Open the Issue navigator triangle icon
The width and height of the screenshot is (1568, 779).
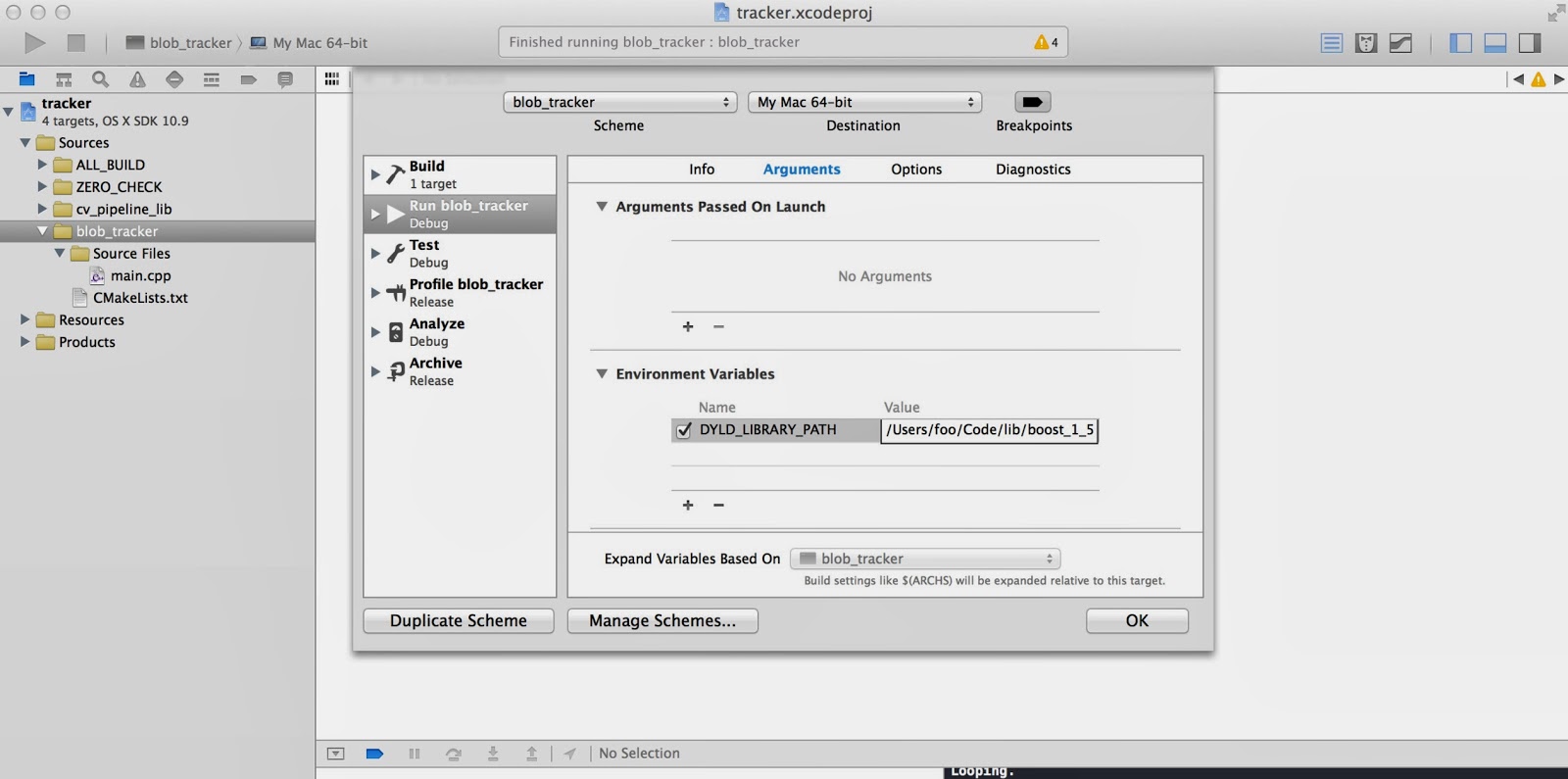click(137, 79)
